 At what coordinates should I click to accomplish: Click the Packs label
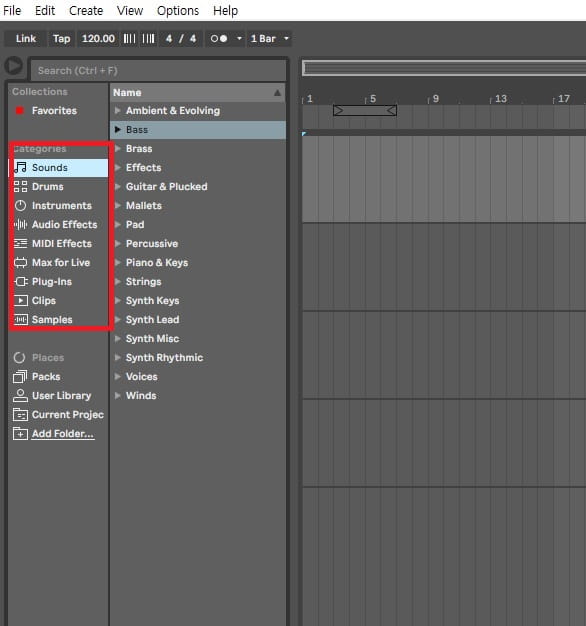click(46, 376)
